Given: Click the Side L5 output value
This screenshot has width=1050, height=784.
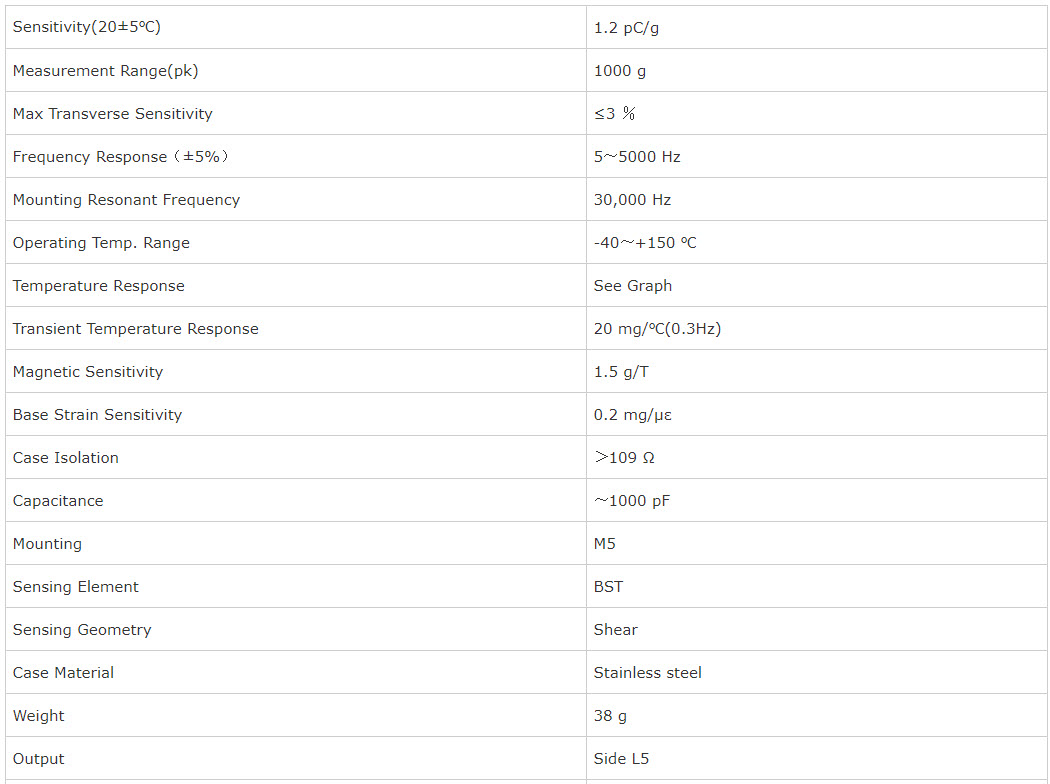Looking at the screenshot, I should [621, 759].
